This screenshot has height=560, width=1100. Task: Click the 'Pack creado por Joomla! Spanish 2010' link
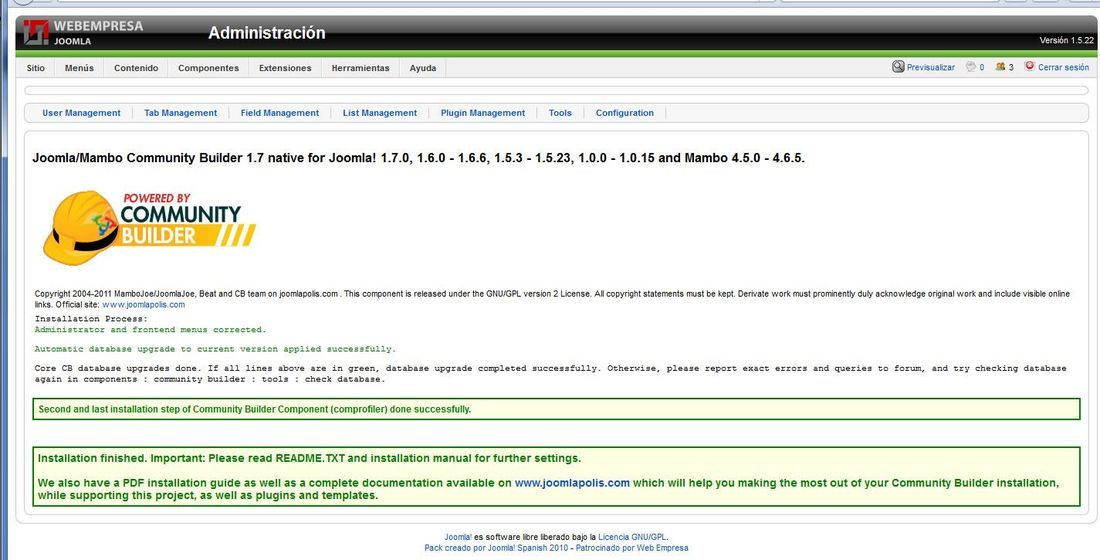pos(497,548)
